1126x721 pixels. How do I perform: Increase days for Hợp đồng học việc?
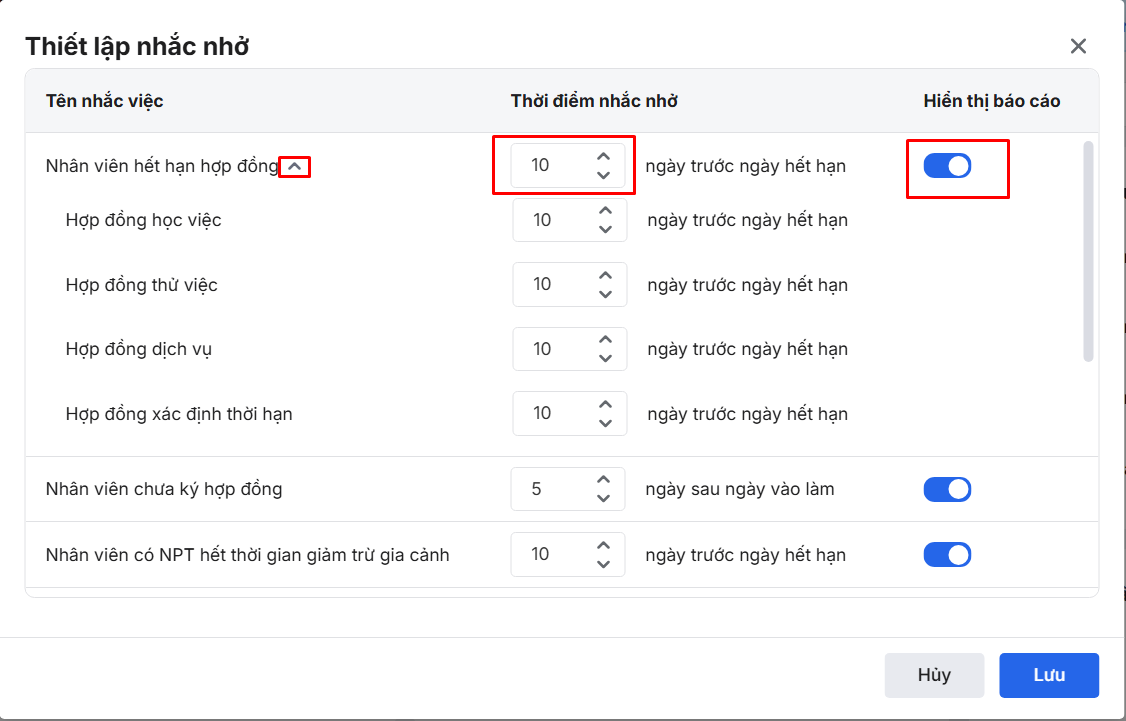(605, 211)
